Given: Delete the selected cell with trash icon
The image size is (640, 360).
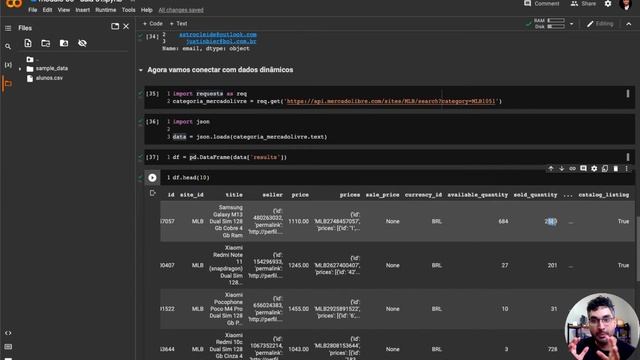Looking at the screenshot, I should [x=616, y=169].
